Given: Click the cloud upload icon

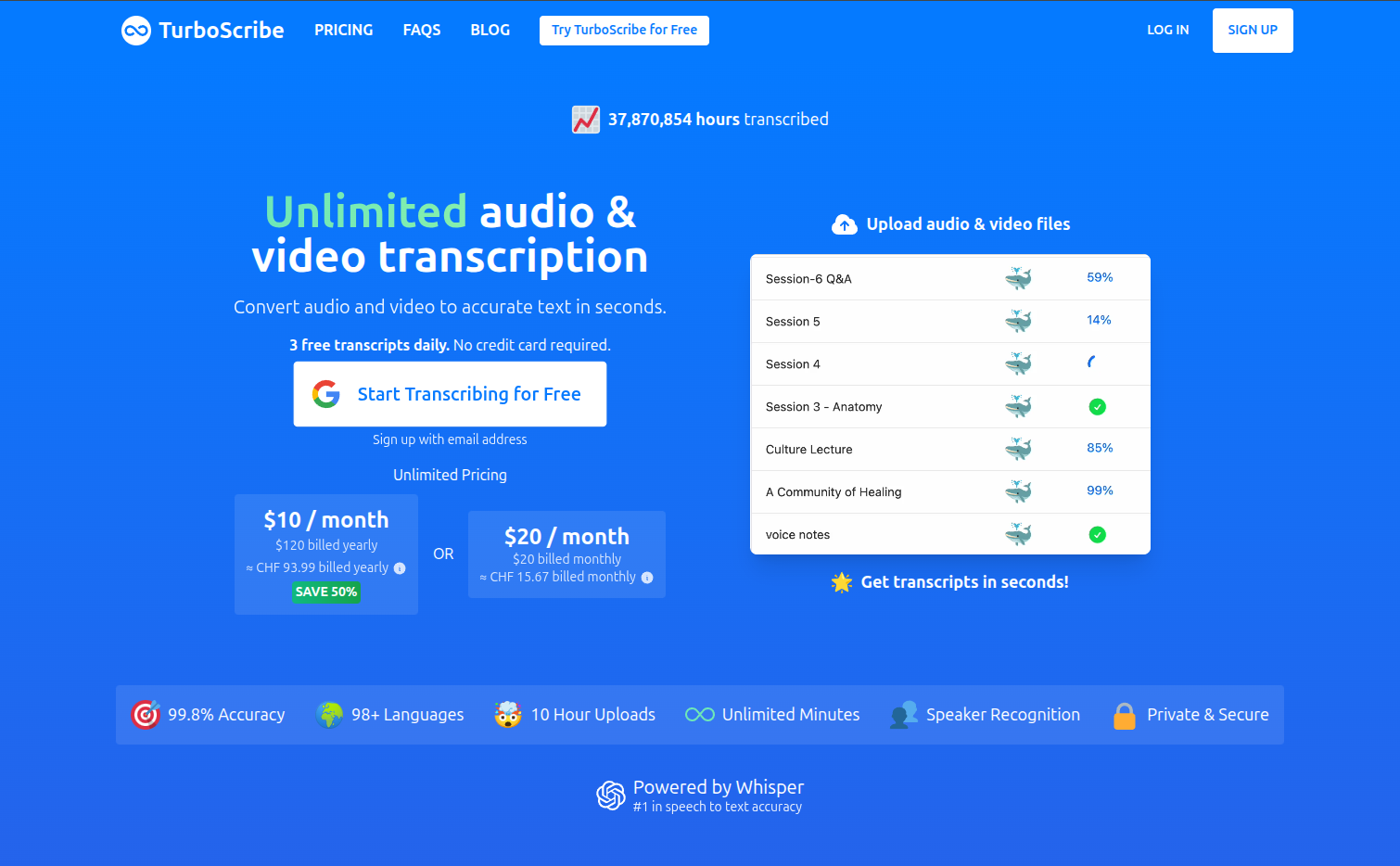Looking at the screenshot, I should click(x=844, y=224).
